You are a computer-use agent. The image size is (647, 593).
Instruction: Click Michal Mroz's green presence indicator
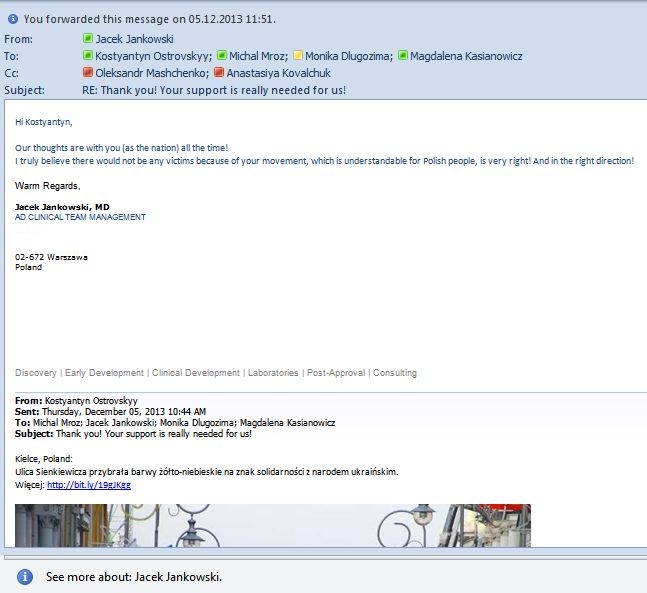(222, 56)
